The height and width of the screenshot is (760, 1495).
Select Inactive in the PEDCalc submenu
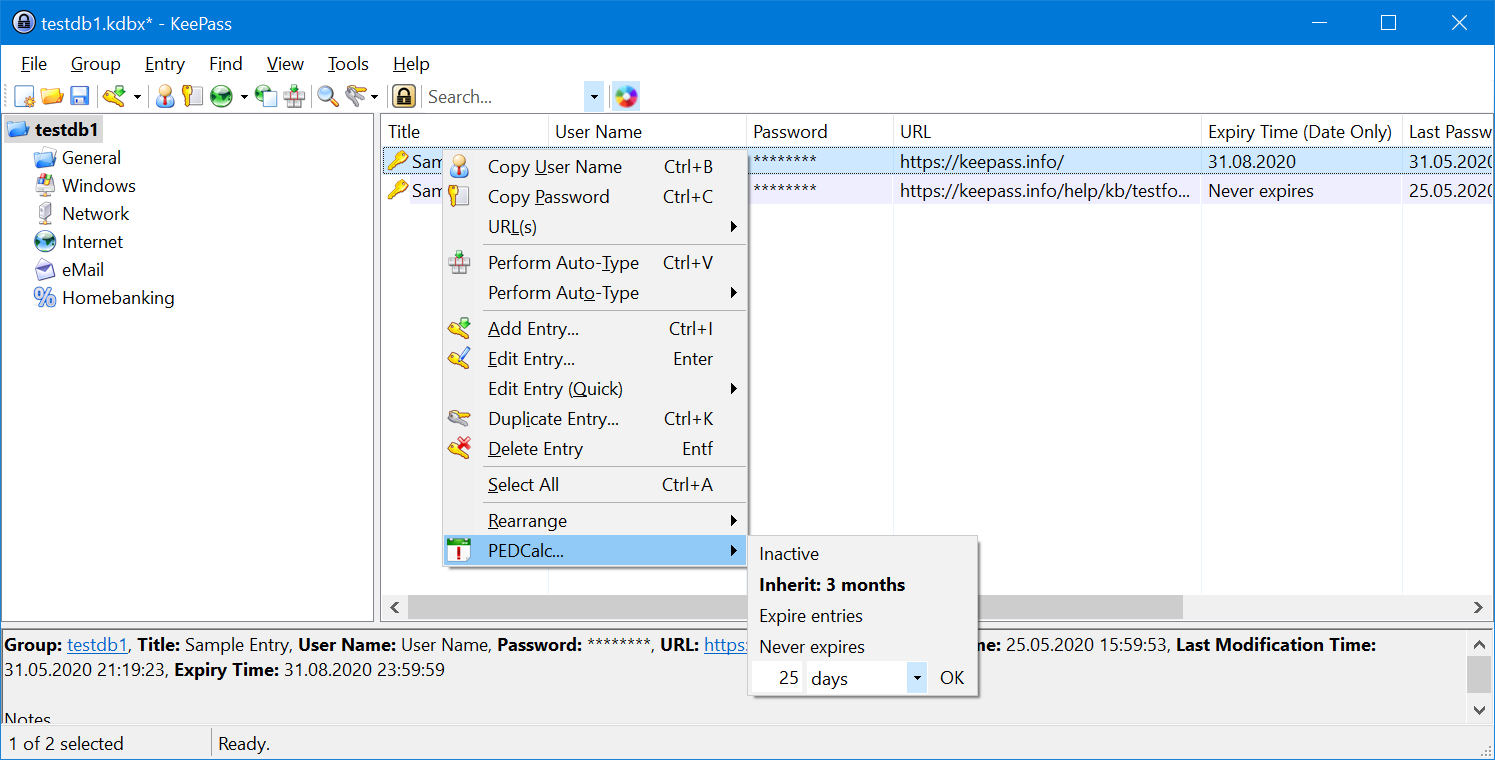click(x=862, y=554)
